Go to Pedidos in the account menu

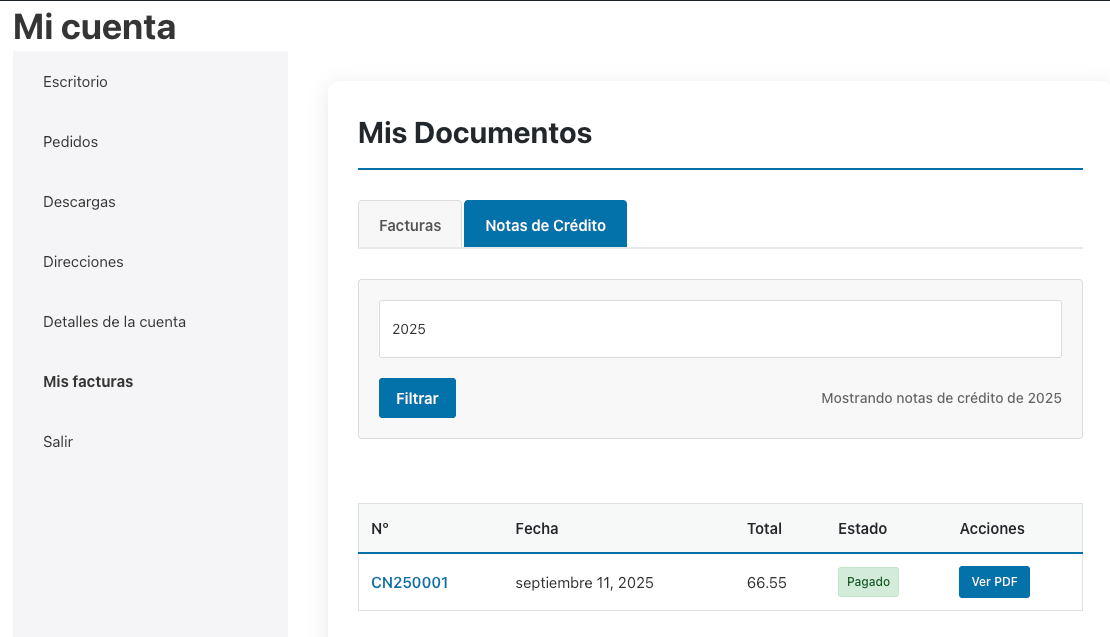(70, 142)
